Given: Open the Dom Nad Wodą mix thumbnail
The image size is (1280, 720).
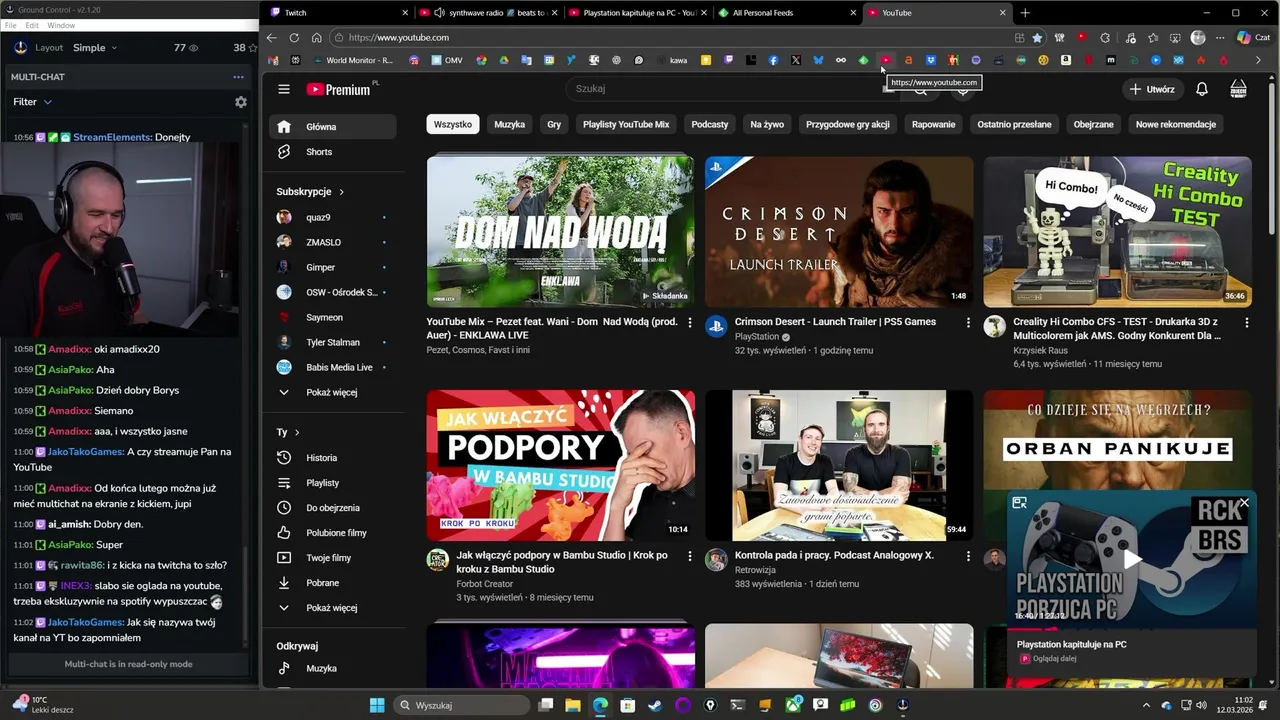Looking at the screenshot, I should click(560, 232).
